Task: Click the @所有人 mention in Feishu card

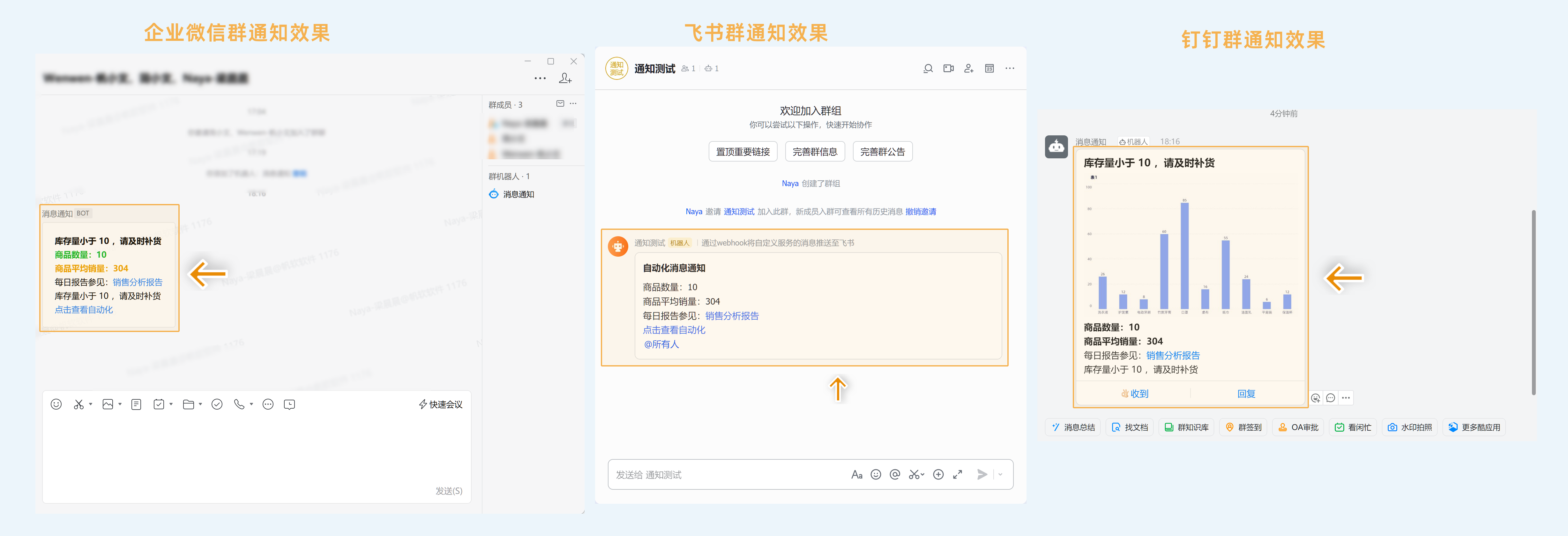Action: [661, 345]
